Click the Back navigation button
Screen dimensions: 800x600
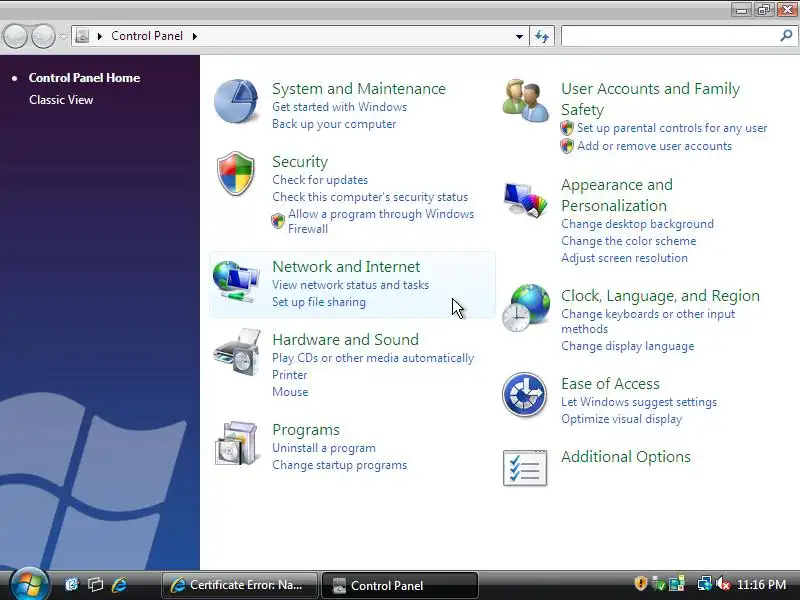tap(15, 36)
